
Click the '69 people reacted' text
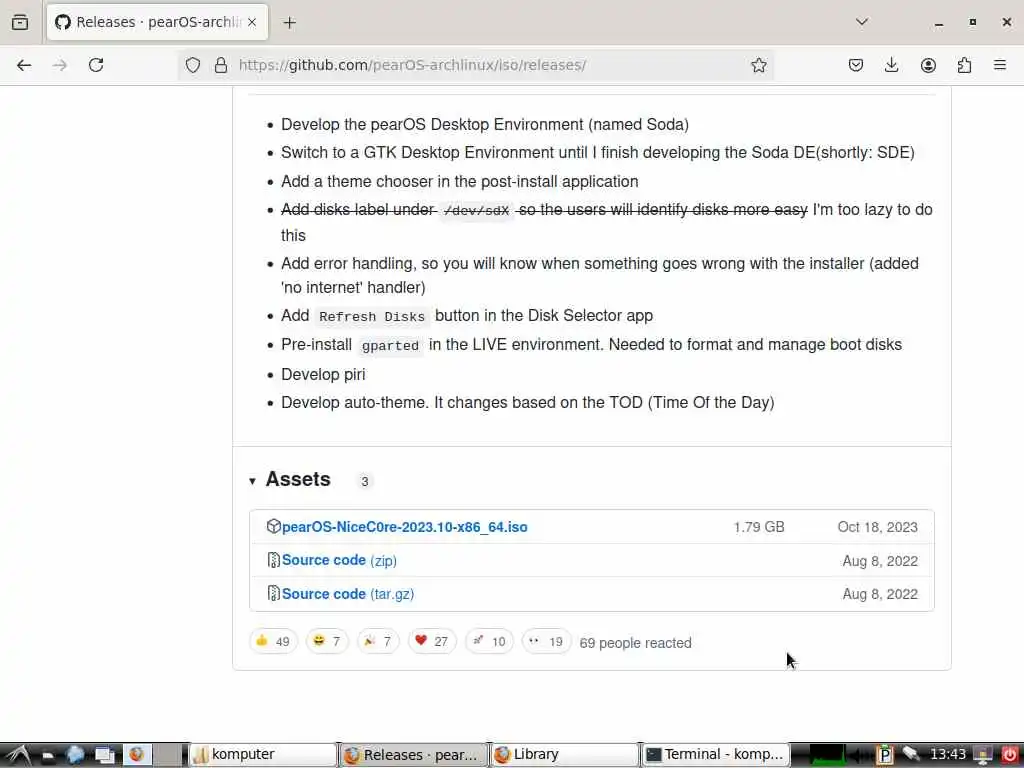click(x=635, y=643)
